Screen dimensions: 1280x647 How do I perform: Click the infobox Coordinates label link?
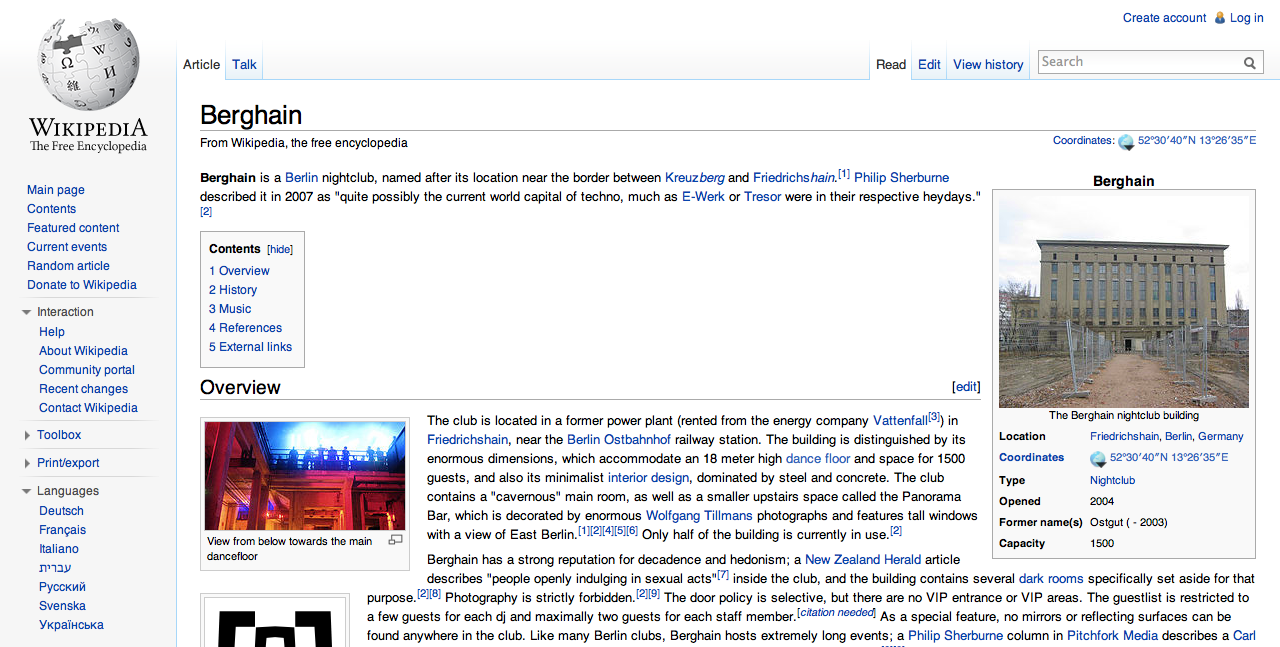(x=1031, y=458)
